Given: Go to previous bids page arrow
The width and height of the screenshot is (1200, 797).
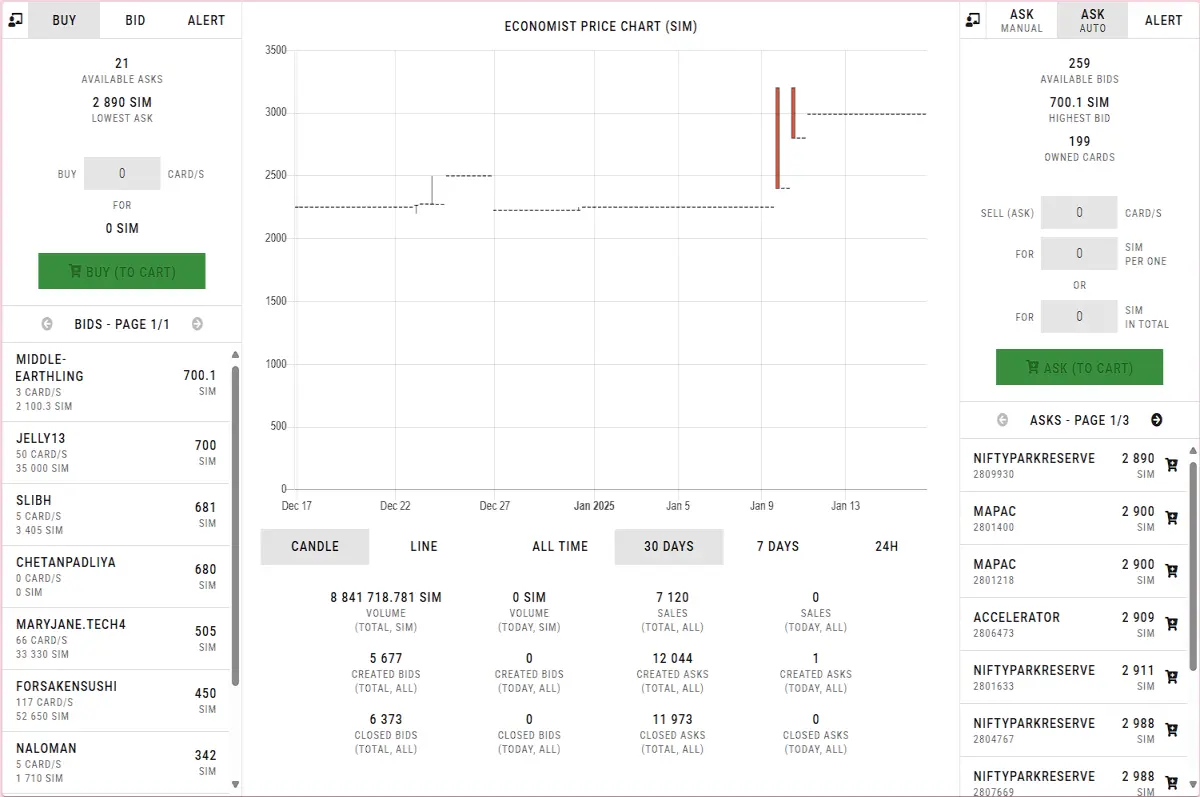Looking at the screenshot, I should click(x=47, y=324).
